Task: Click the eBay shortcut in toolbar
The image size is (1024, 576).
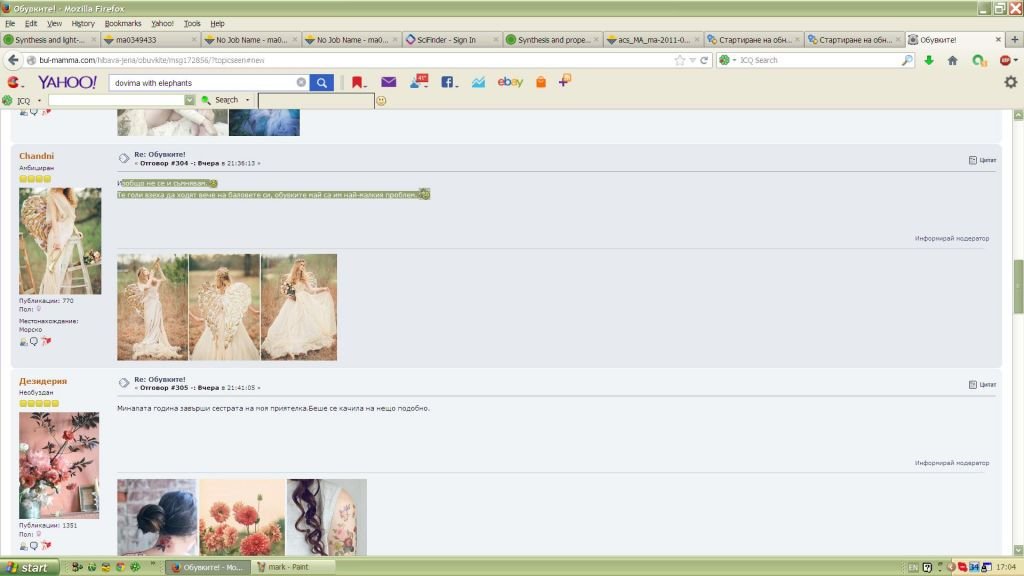Action: click(510, 82)
